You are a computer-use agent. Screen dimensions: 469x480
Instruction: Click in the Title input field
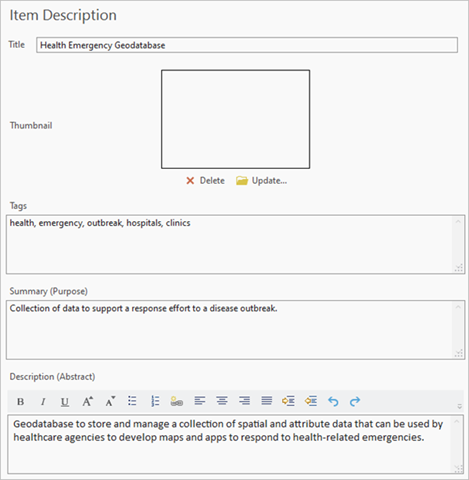247,45
